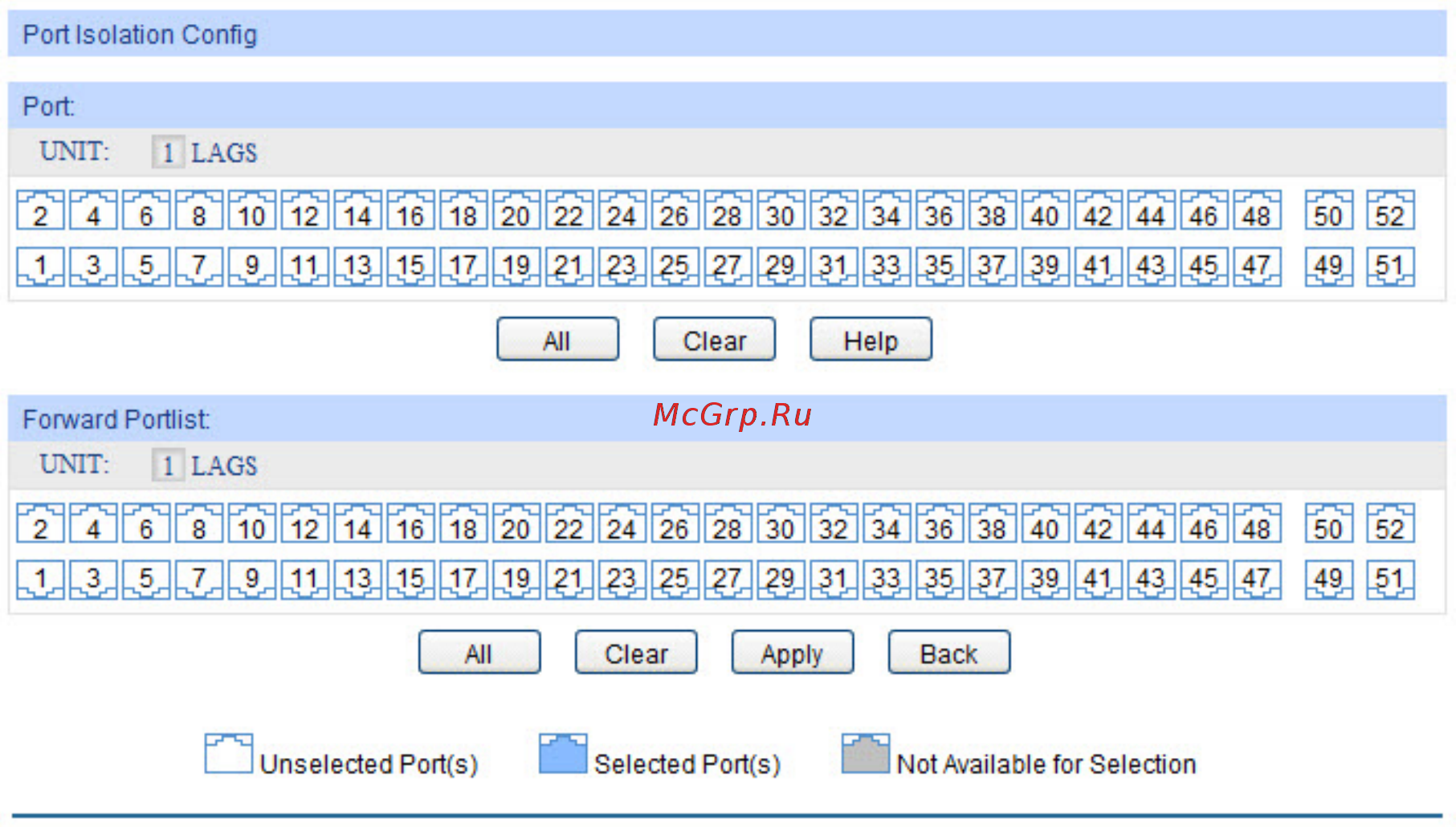The width and height of the screenshot is (1456, 827).
Task: Select port 38 in the Port section
Action: pos(993,211)
